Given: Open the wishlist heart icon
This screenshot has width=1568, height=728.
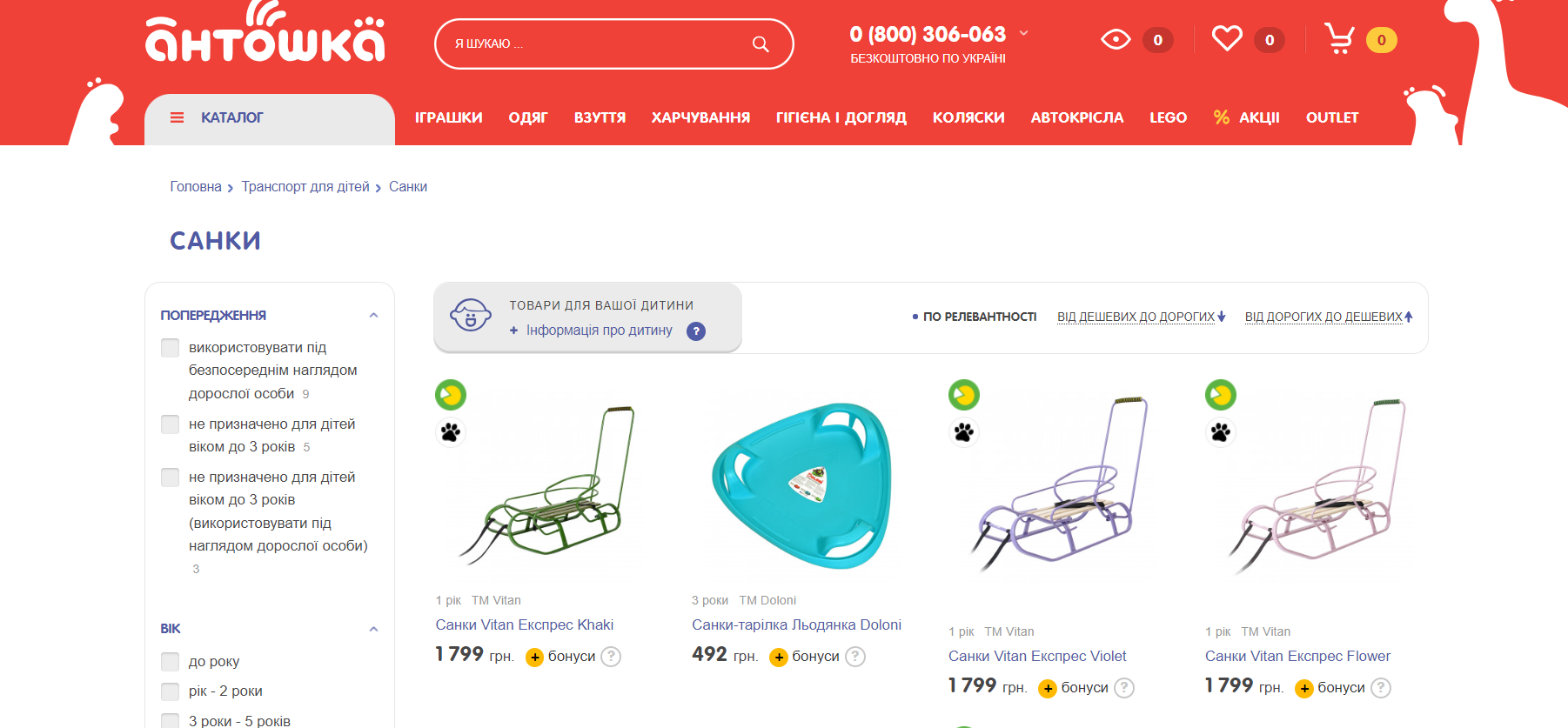Looking at the screenshot, I should pos(1227,39).
